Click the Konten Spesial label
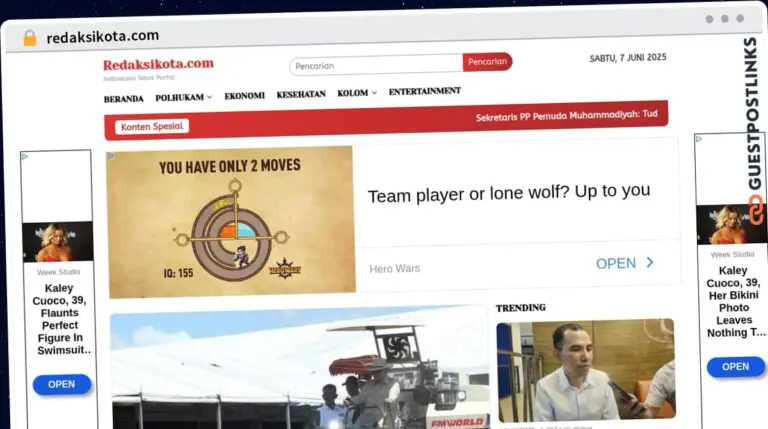768x429 pixels. [x=152, y=127]
